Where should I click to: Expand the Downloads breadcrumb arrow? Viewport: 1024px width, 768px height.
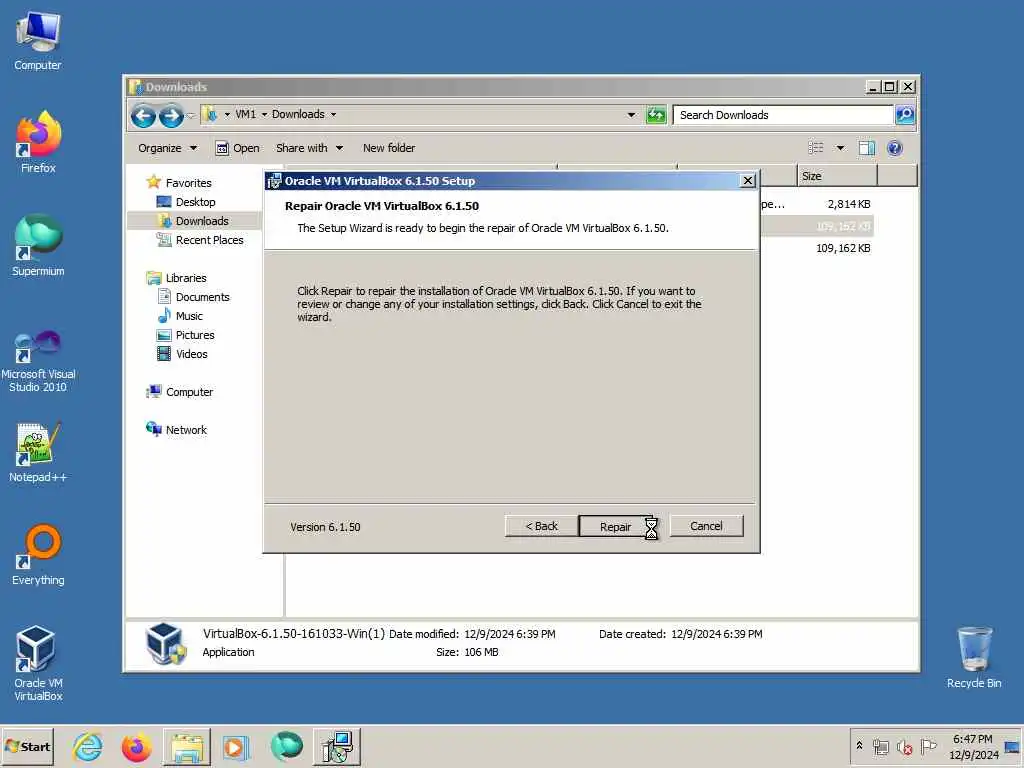(x=333, y=114)
